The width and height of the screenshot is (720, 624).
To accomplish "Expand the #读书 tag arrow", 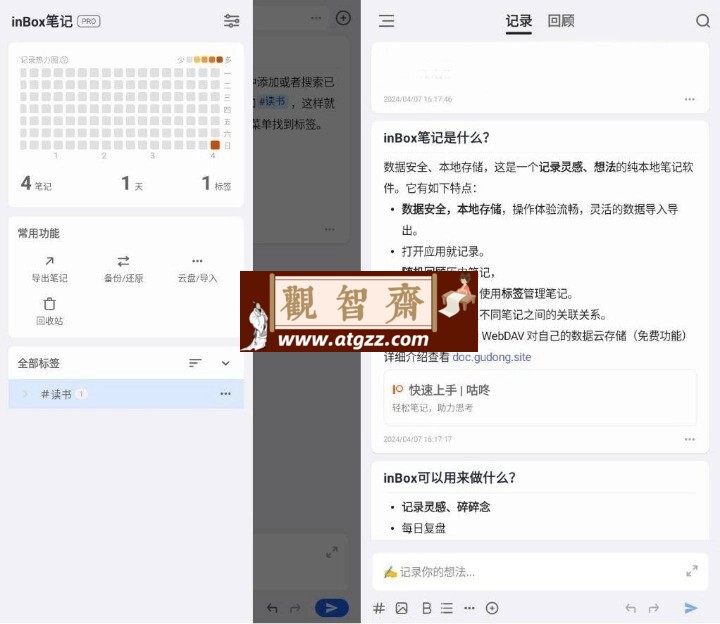I will pos(25,394).
